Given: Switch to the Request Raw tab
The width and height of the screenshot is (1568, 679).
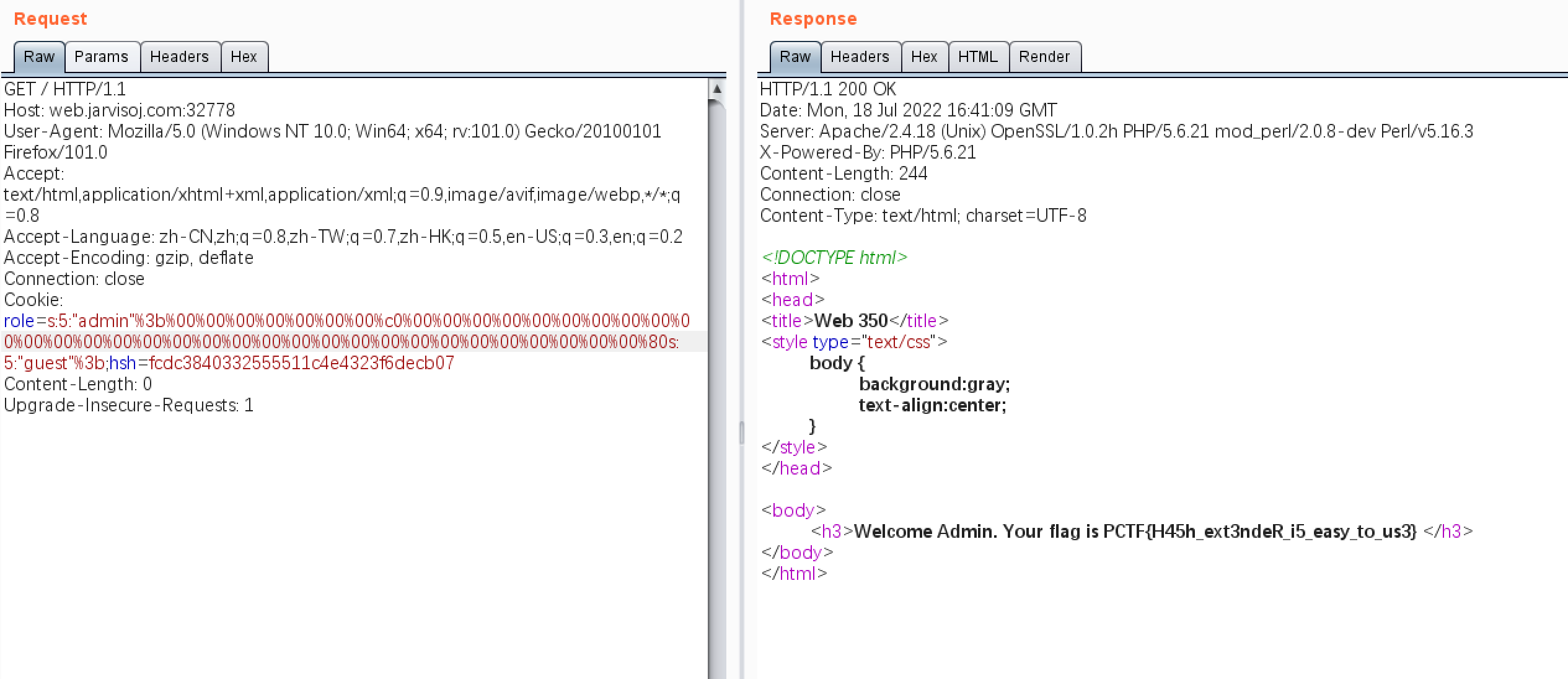Looking at the screenshot, I should pyautogui.click(x=39, y=57).
